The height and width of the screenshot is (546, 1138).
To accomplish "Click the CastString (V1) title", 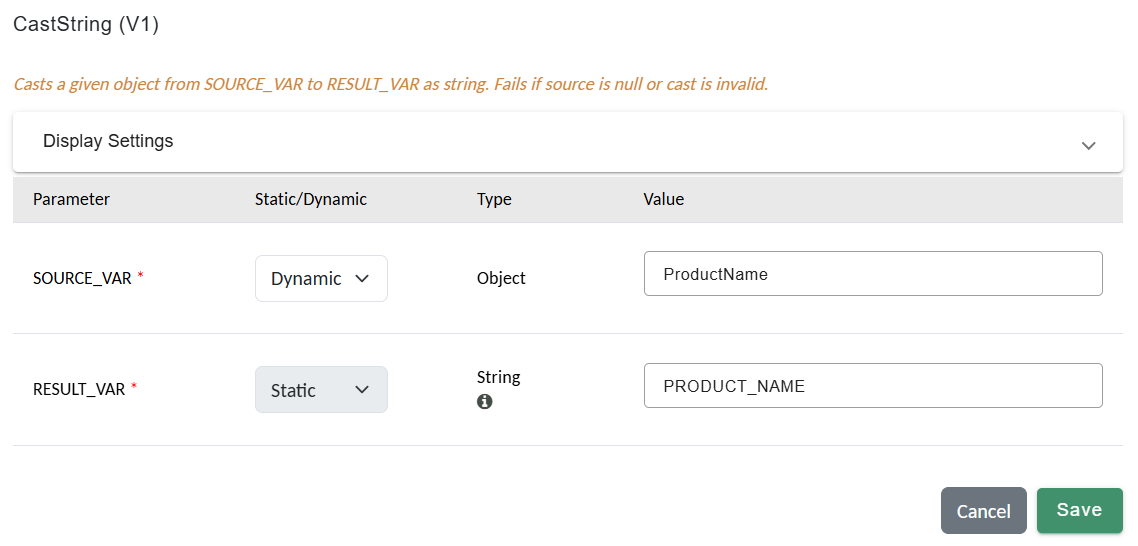I will (86, 25).
